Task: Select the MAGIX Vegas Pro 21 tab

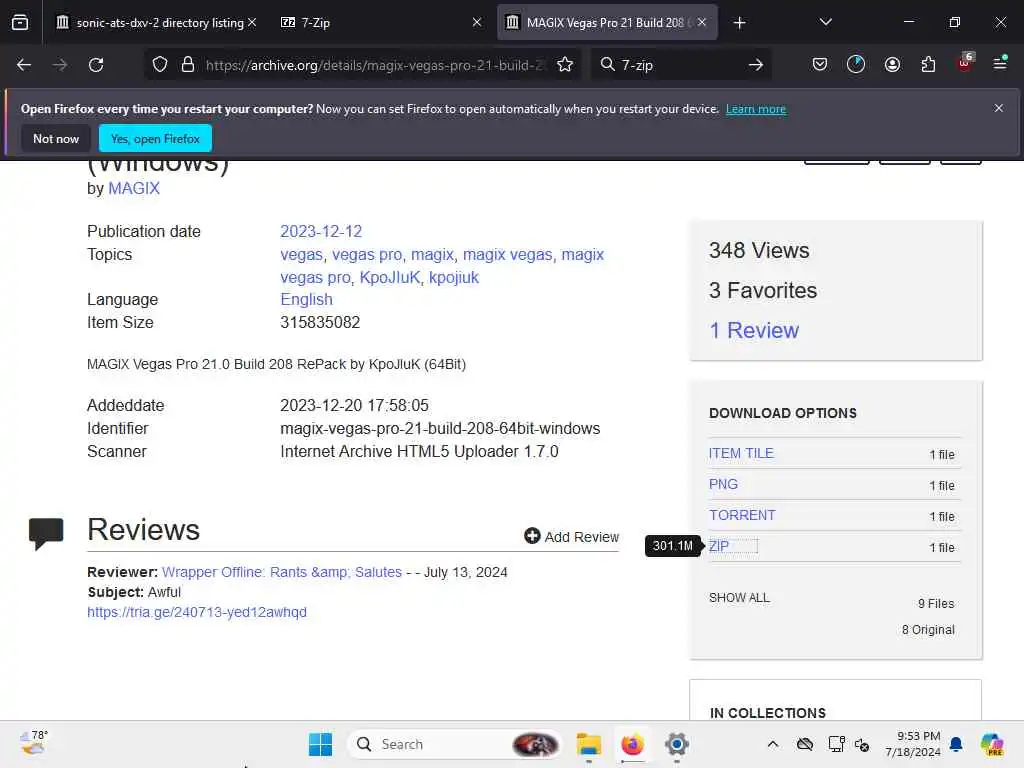Action: pos(607,22)
